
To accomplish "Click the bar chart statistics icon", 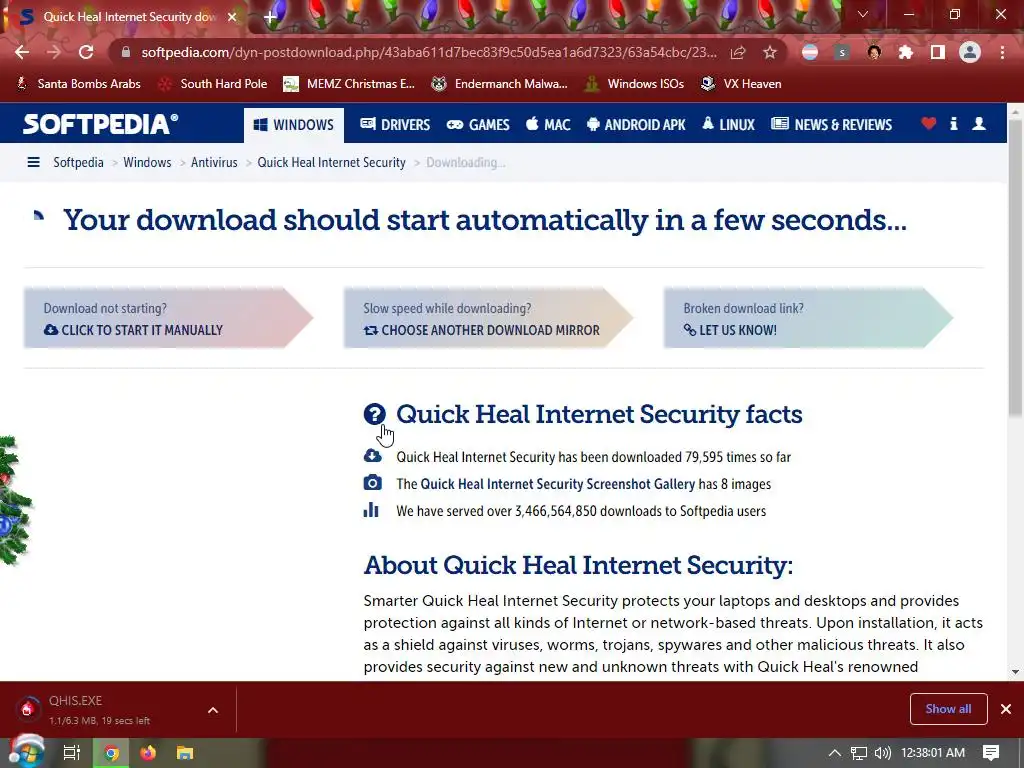I will (x=371, y=509).
